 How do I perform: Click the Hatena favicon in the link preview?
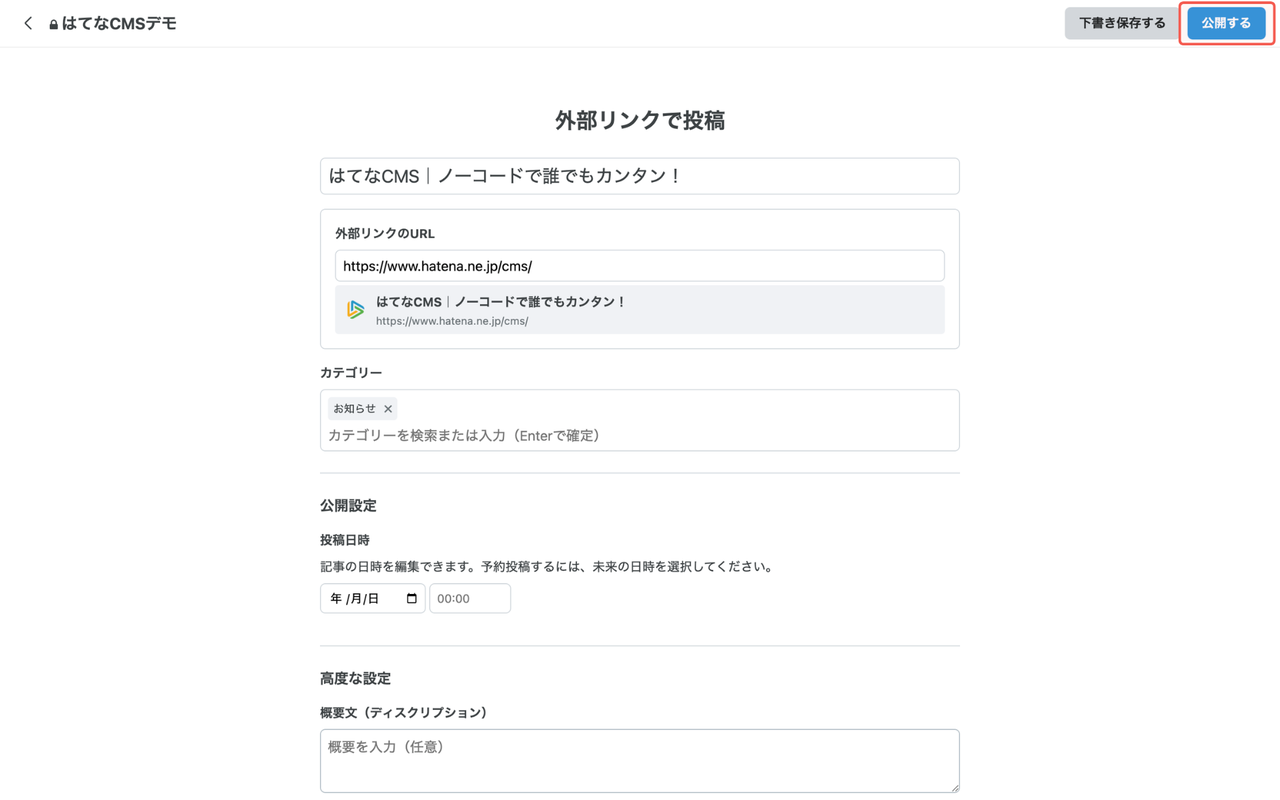pyautogui.click(x=355, y=309)
